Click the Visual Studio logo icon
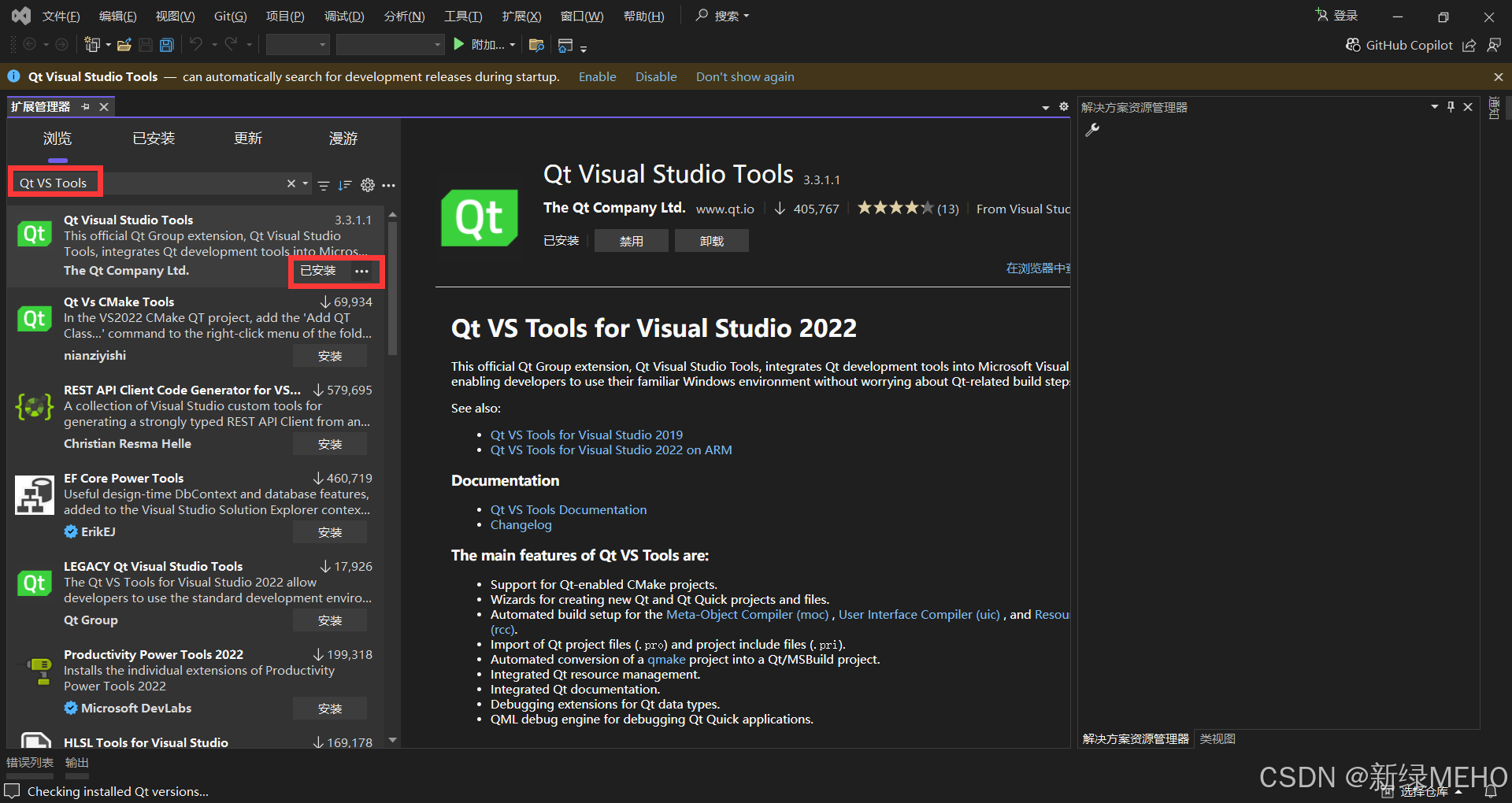 21,15
